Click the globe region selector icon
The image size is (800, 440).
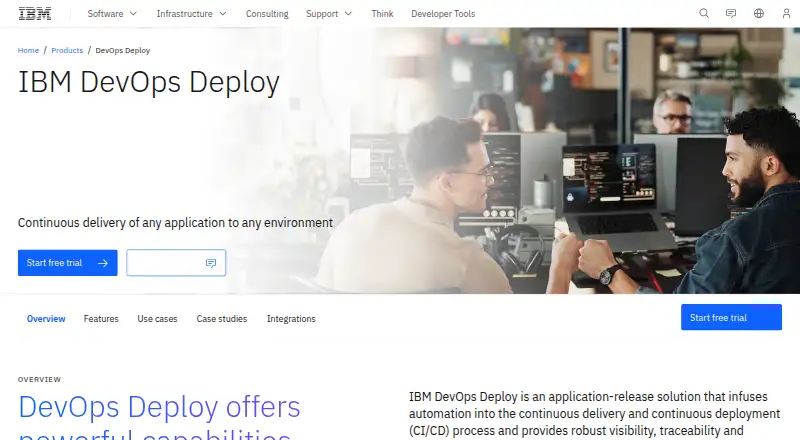pyautogui.click(x=759, y=13)
